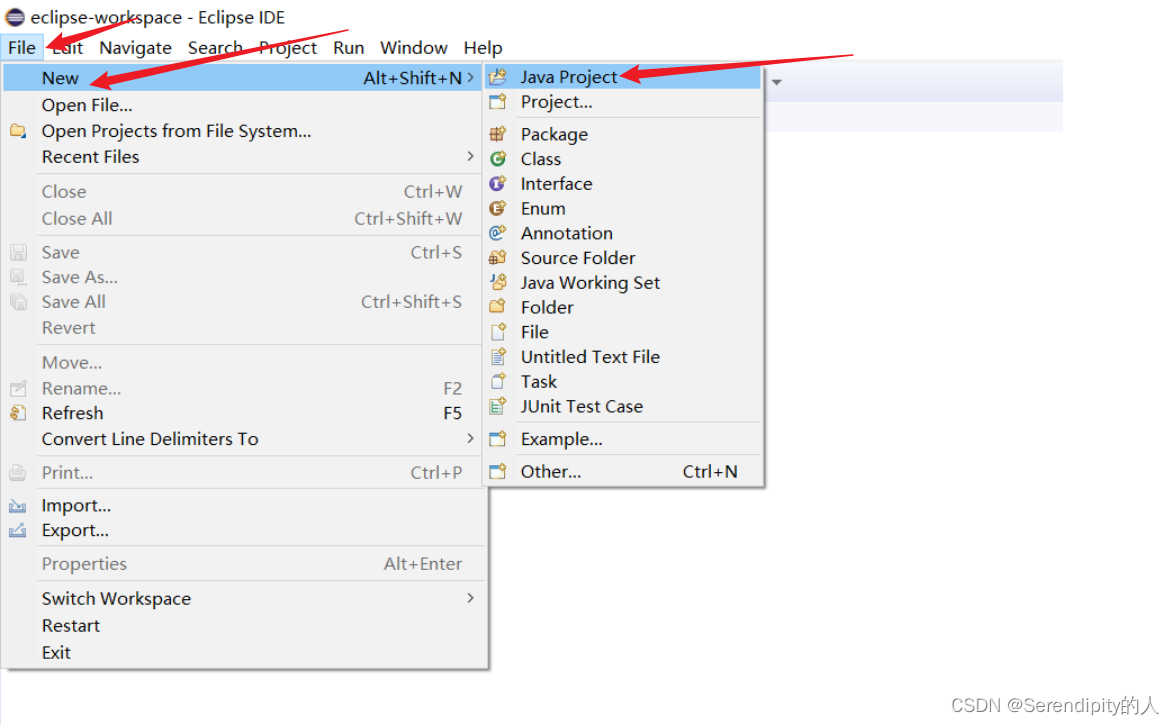Click the Annotation @ icon
This screenshot has height=725, width=1175.
coord(498,233)
